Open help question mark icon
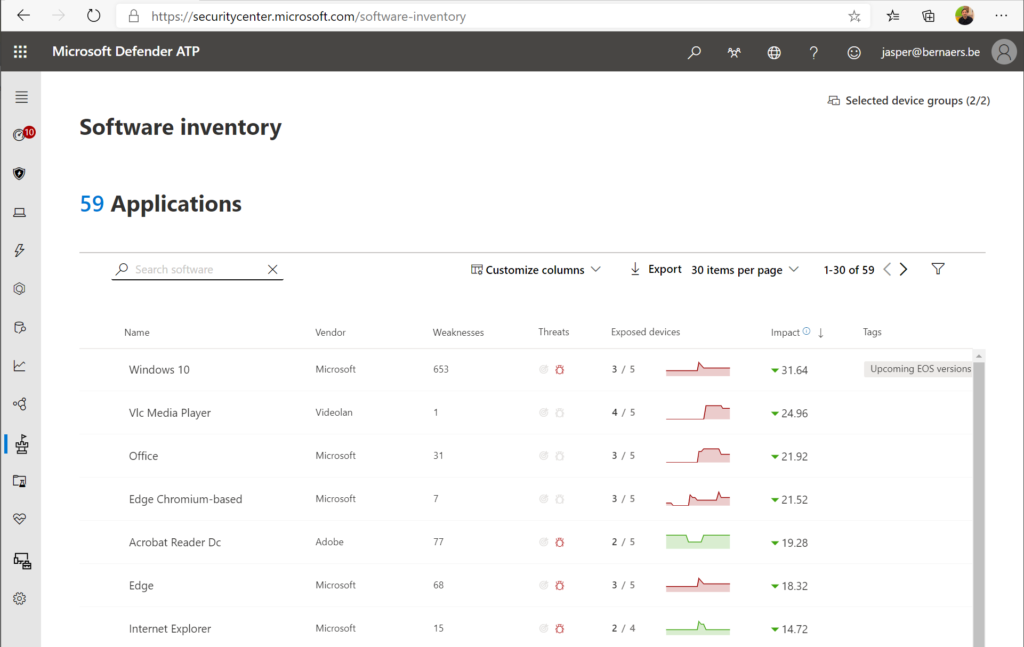 pyautogui.click(x=814, y=52)
